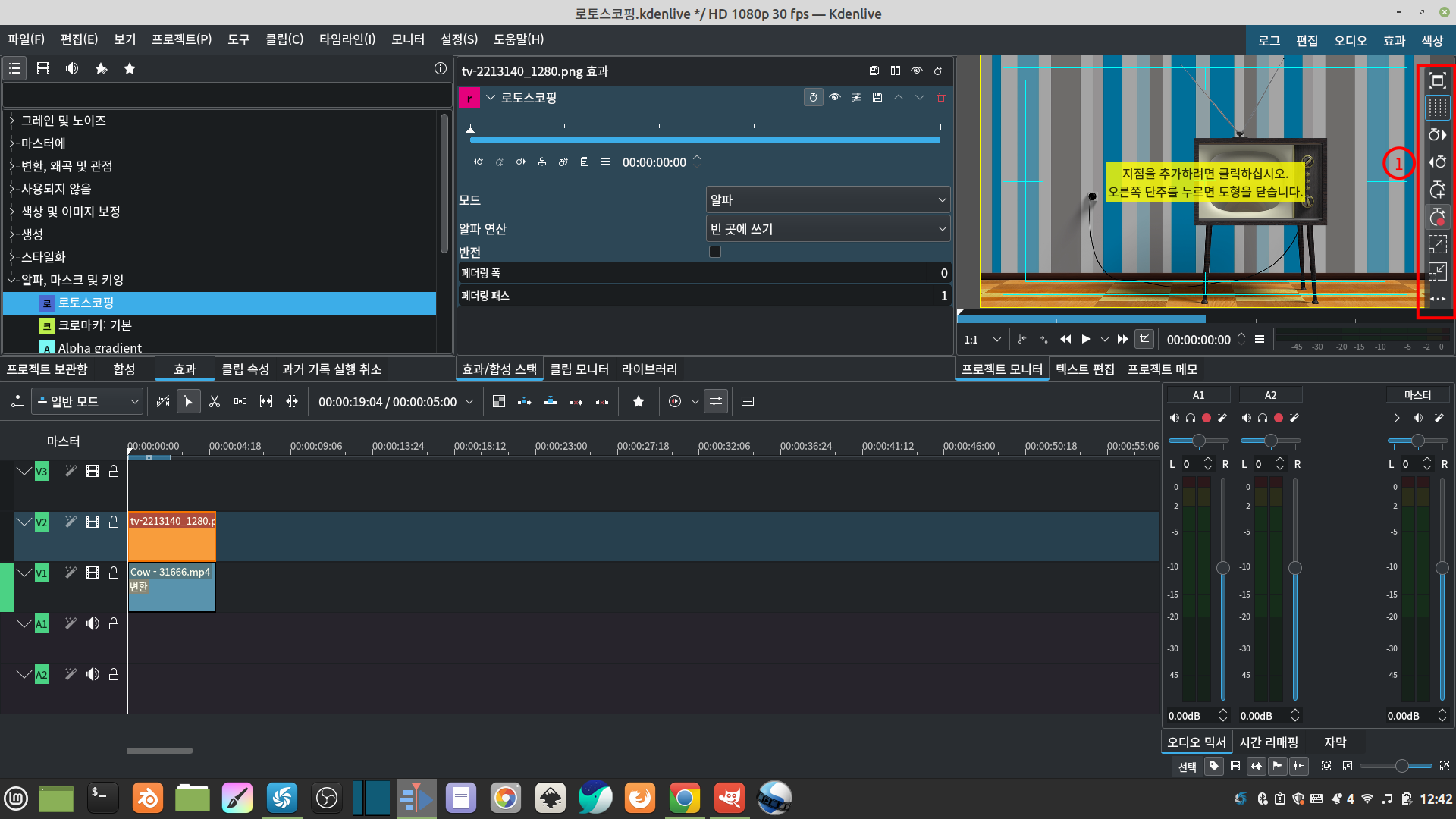The width and height of the screenshot is (1456, 819).
Task: Lock the V2 track
Action: click(x=114, y=522)
